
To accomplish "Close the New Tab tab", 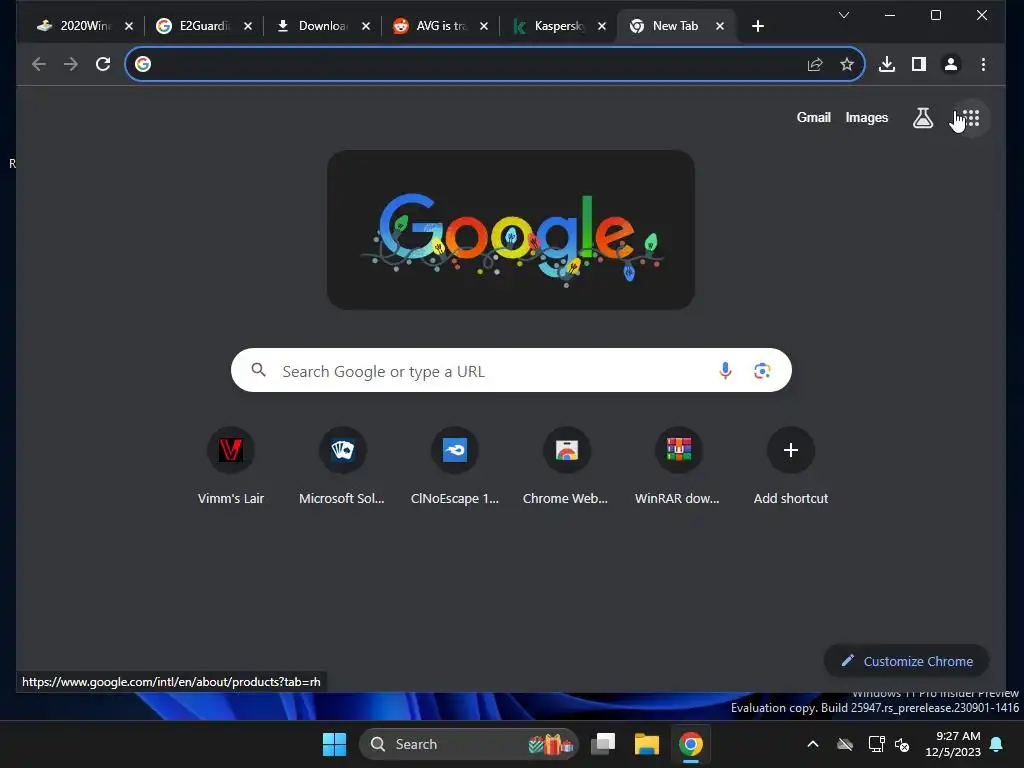I will (x=720, y=26).
